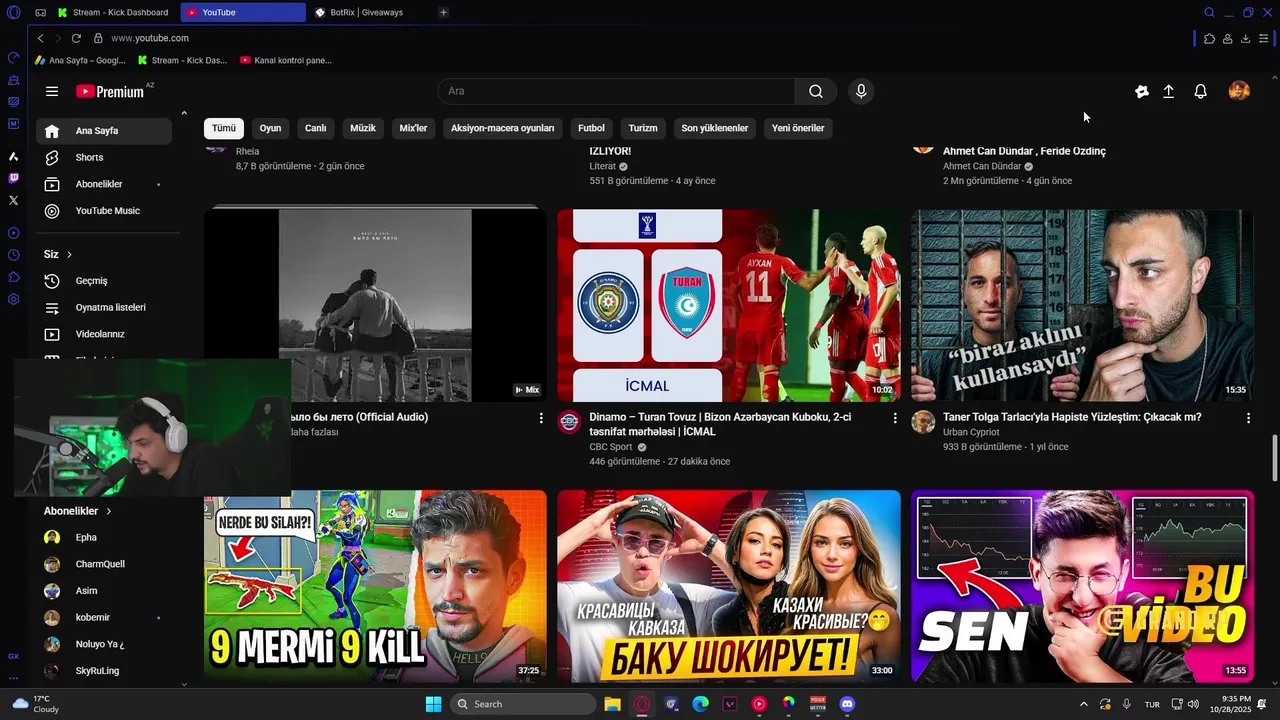Select the Canlı filter chip
Image resolution: width=1280 pixels, height=720 pixels.
tap(316, 128)
